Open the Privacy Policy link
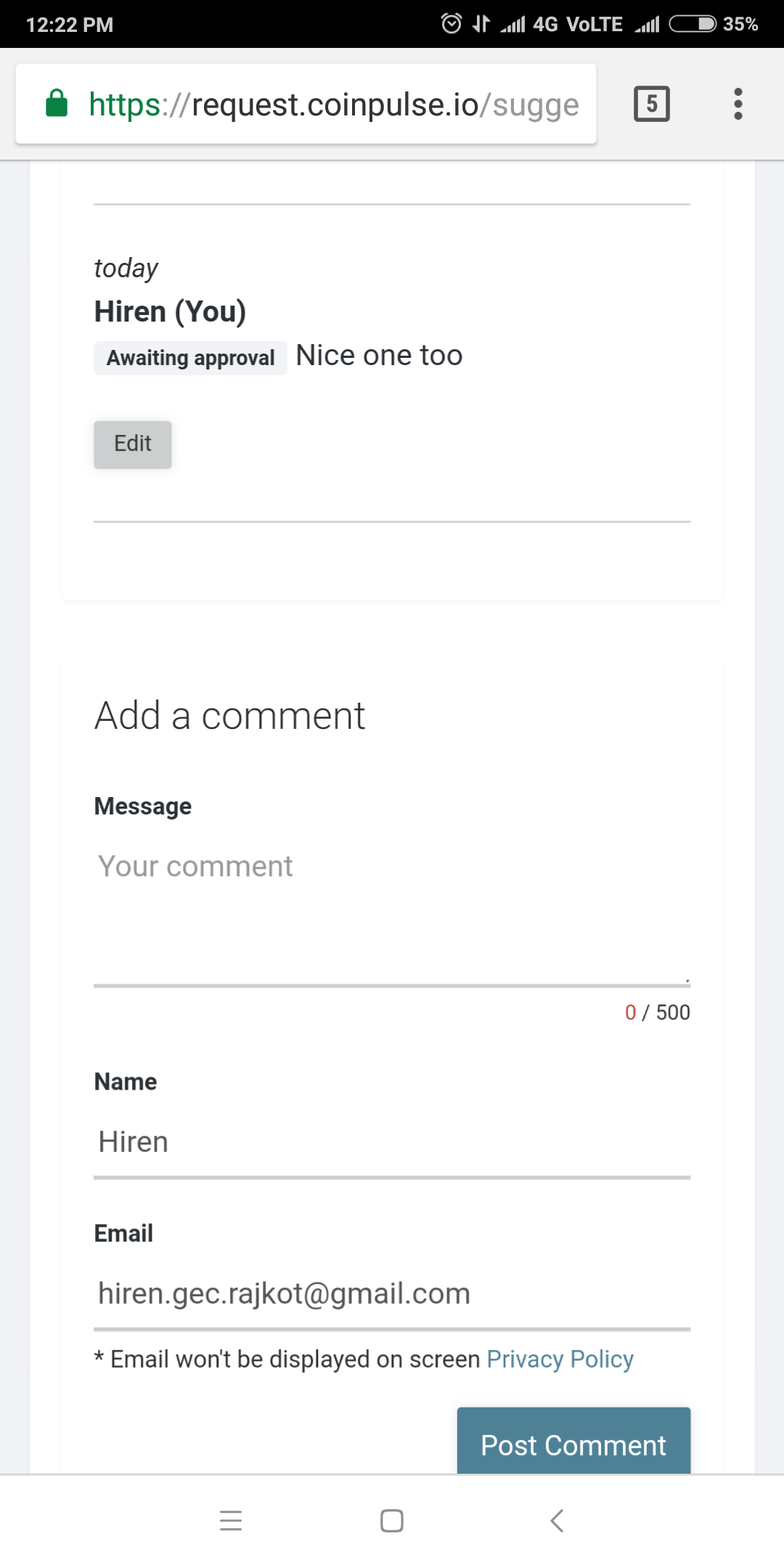The width and height of the screenshot is (784, 1568). (560, 1359)
